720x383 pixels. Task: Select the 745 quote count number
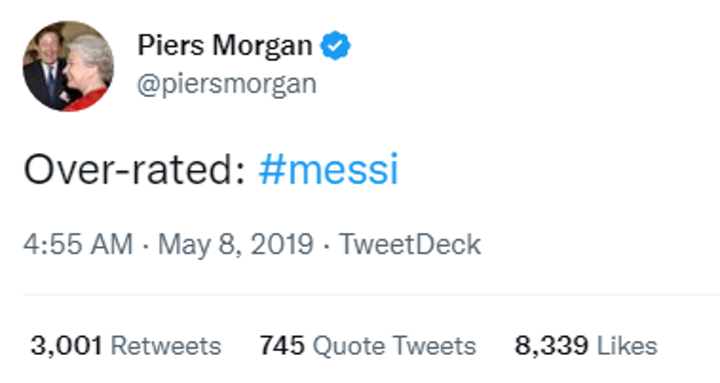[x=282, y=345]
